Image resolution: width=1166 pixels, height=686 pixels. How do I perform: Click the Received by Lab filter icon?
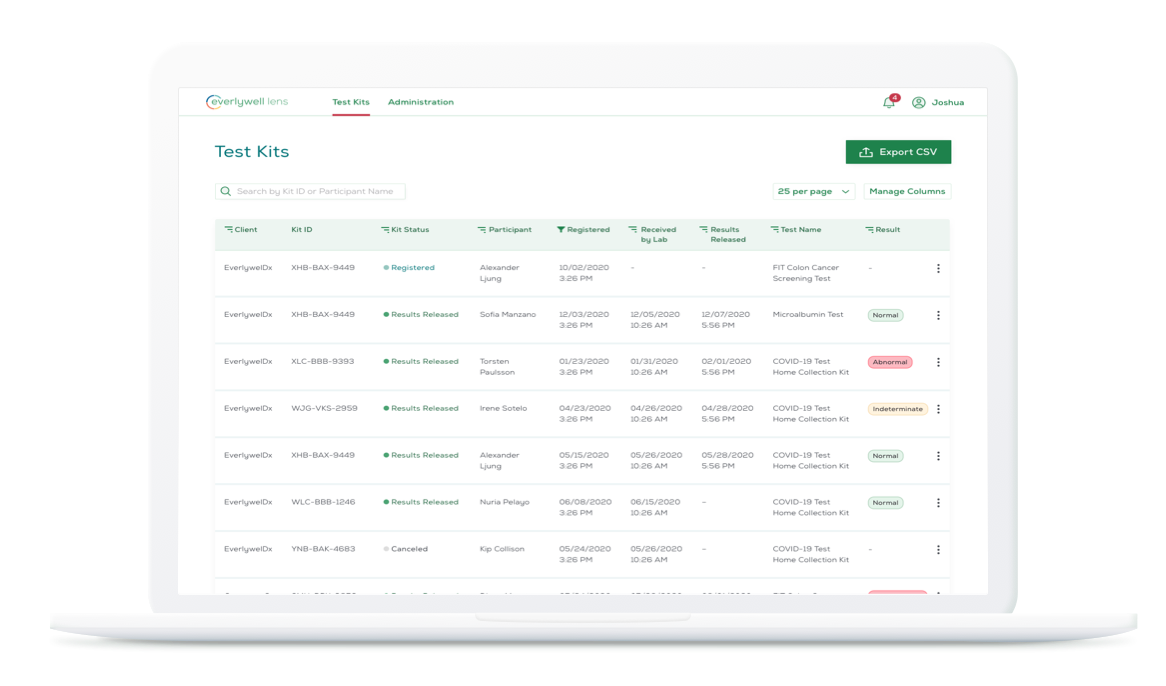coord(633,230)
